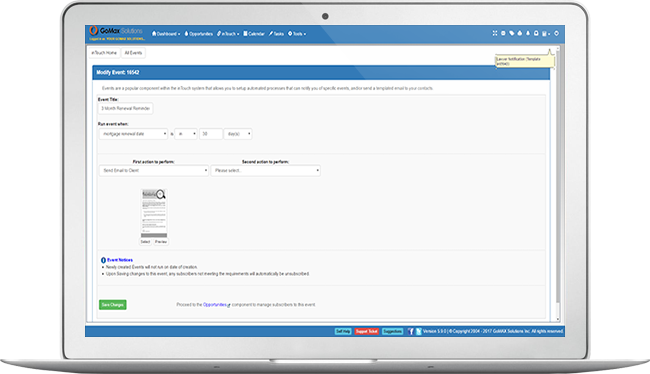Follow the Opportunities link

(x=215, y=305)
